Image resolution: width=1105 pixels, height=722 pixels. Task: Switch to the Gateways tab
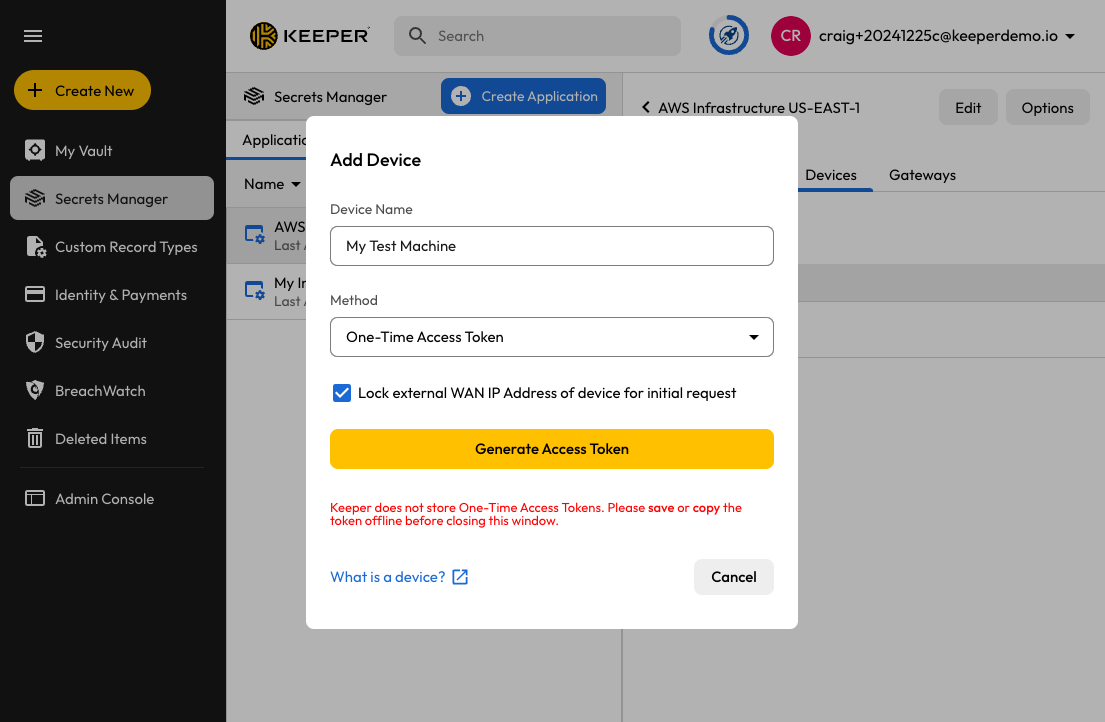click(x=922, y=175)
